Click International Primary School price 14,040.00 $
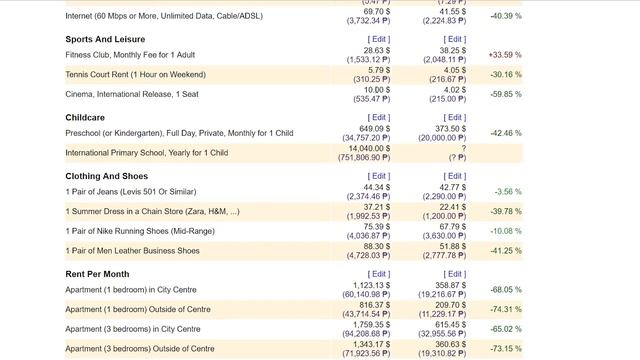 [x=369, y=149]
